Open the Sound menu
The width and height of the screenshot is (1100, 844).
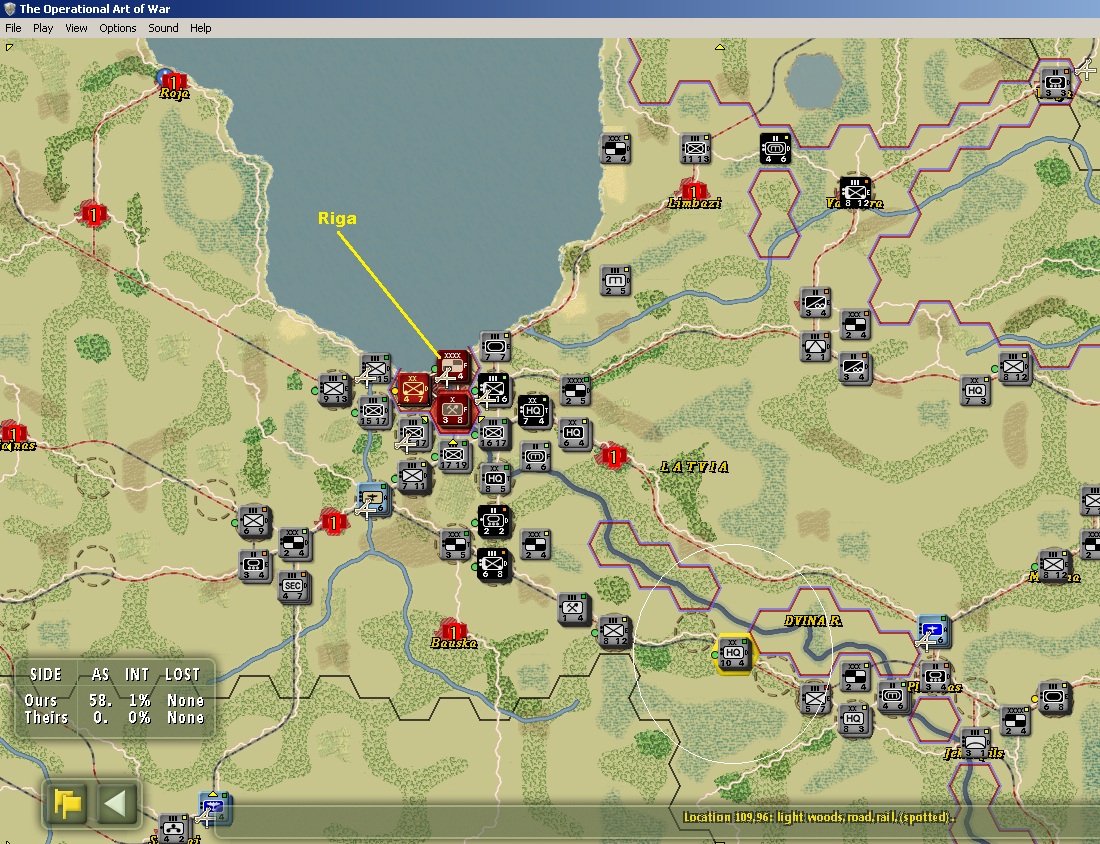coord(163,28)
